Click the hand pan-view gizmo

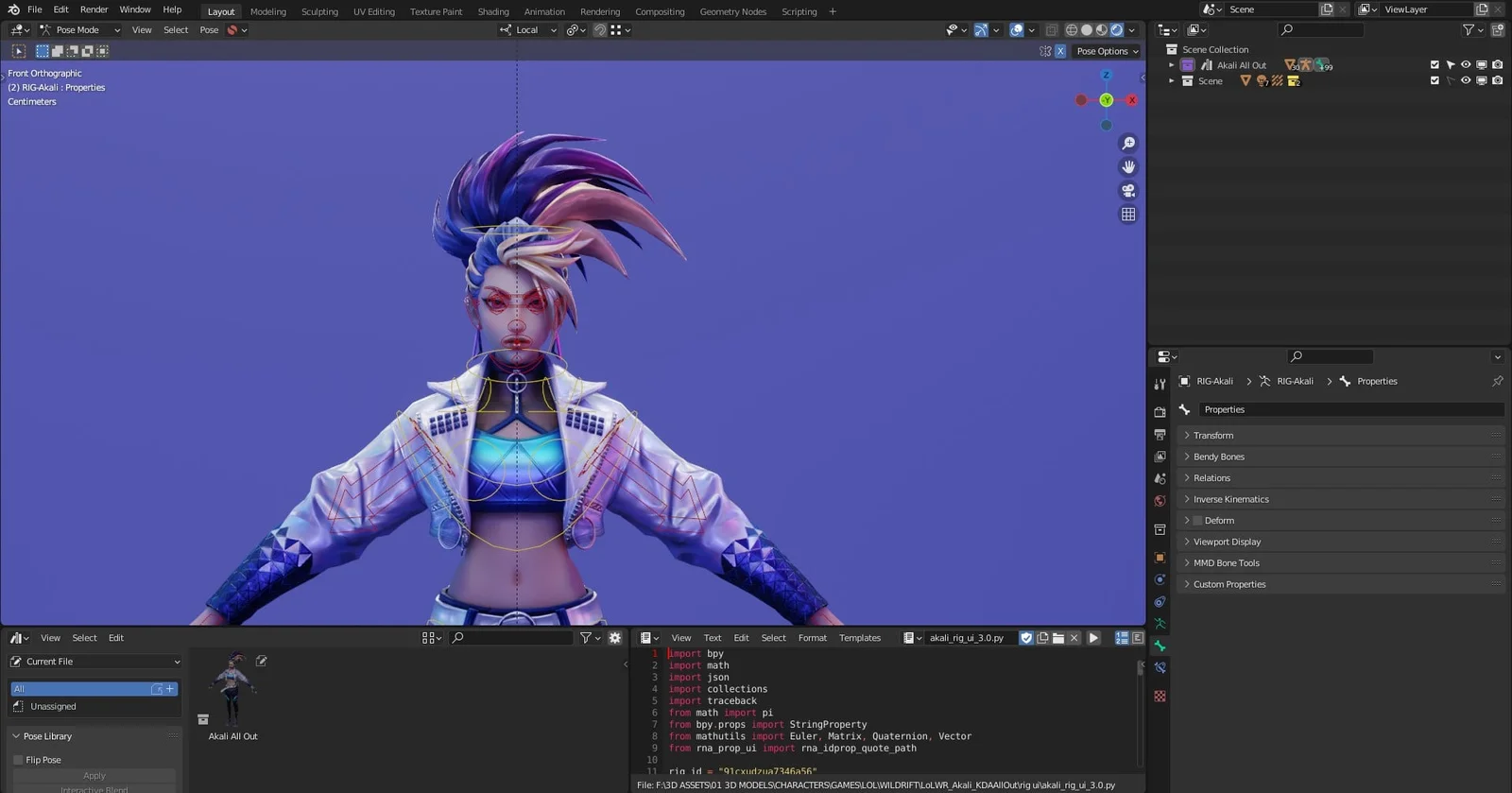(1128, 167)
